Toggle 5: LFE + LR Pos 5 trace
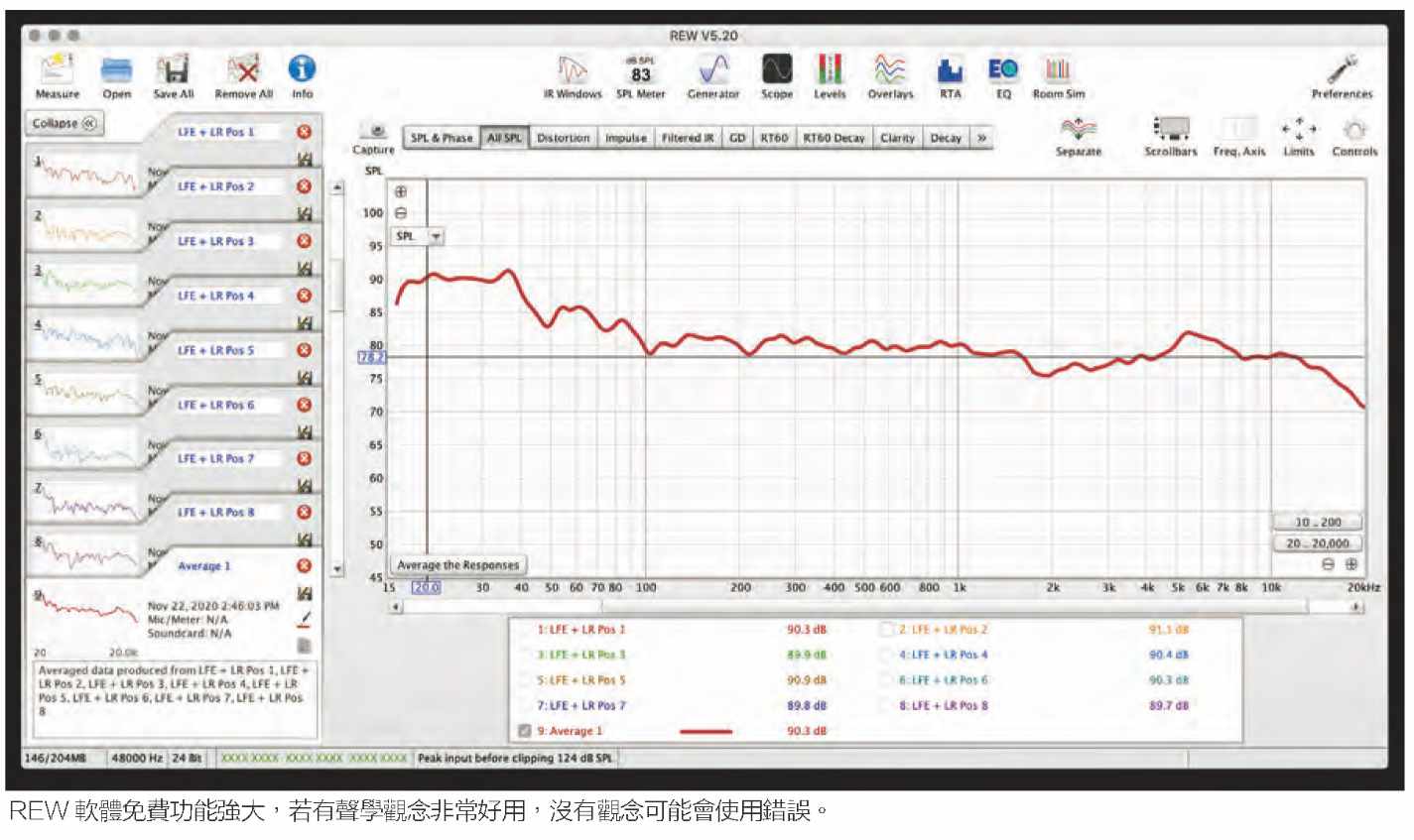This screenshot has width=1414, height=840. [x=525, y=681]
